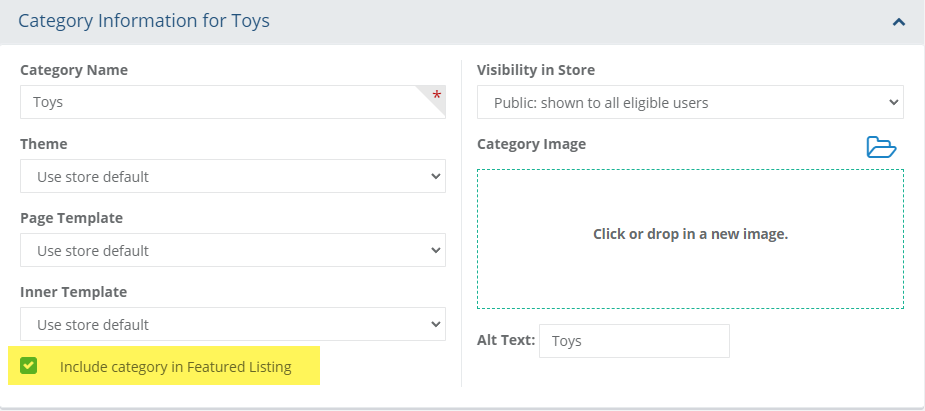Click the 'Category Name' field label
The image size is (925, 411).
click(x=74, y=70)
